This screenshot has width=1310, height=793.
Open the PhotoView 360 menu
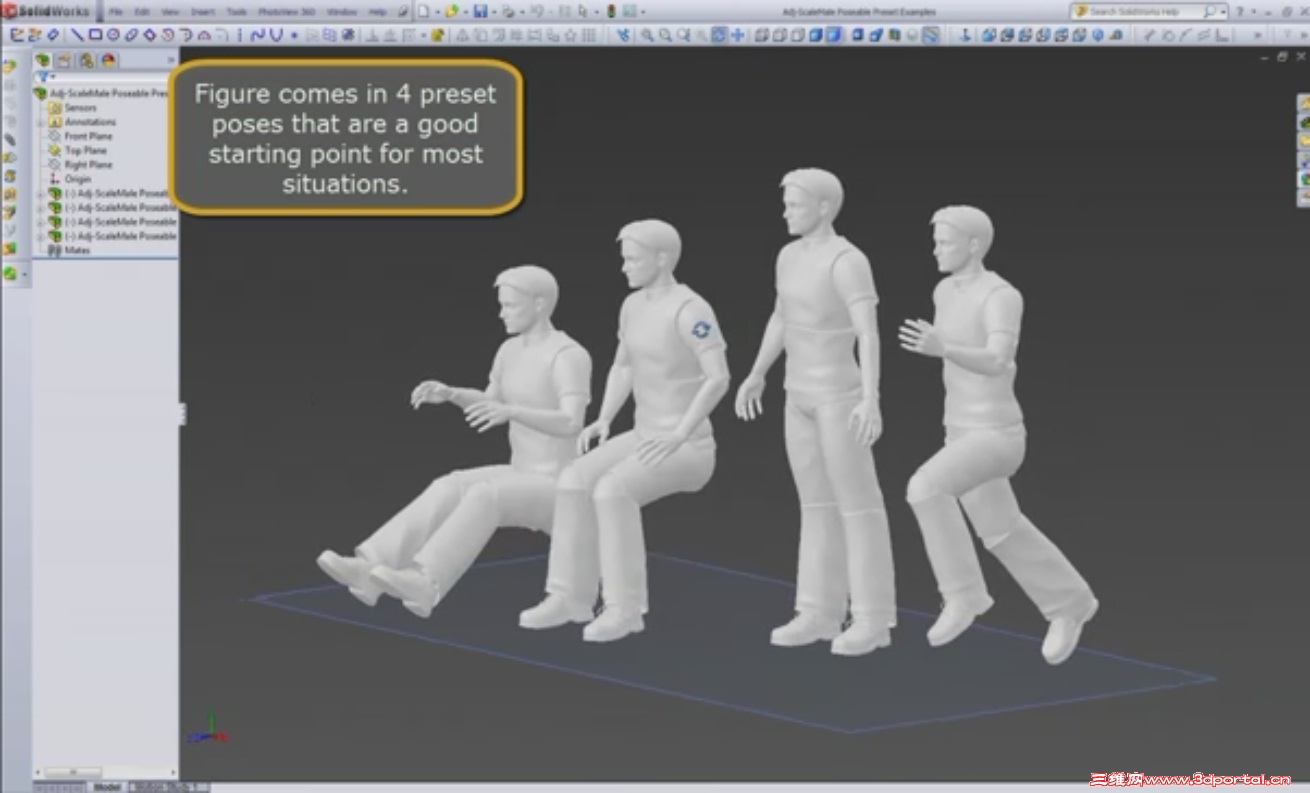click(286, 12)
